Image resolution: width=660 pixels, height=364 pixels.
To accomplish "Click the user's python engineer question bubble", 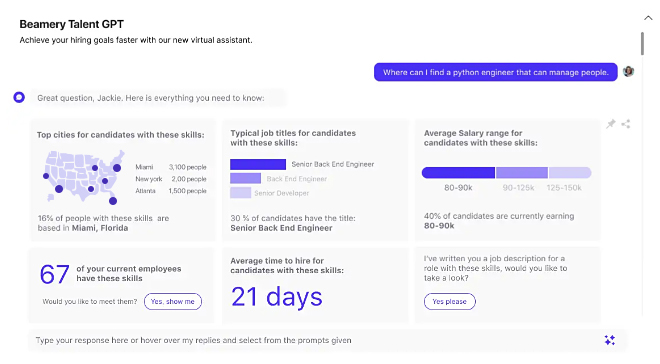I will click(x=495, y=72).
